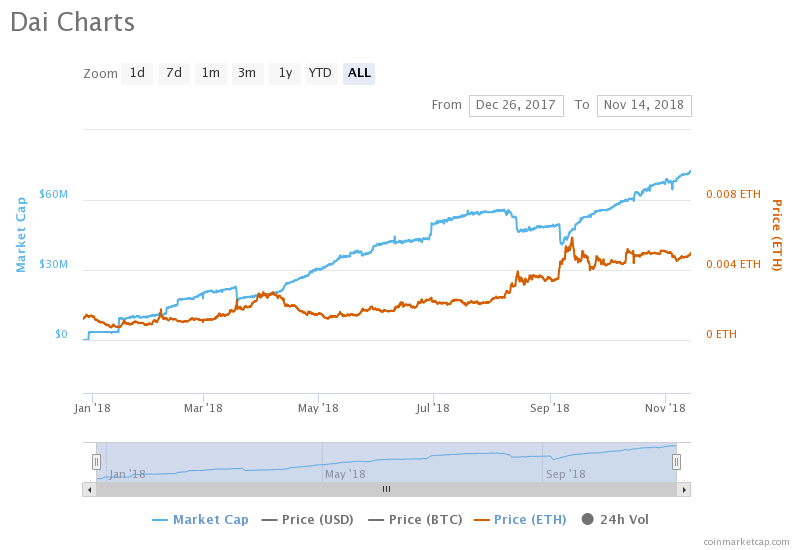
Task: Click the navigator scrollbar grip
Action: [386, 489]
